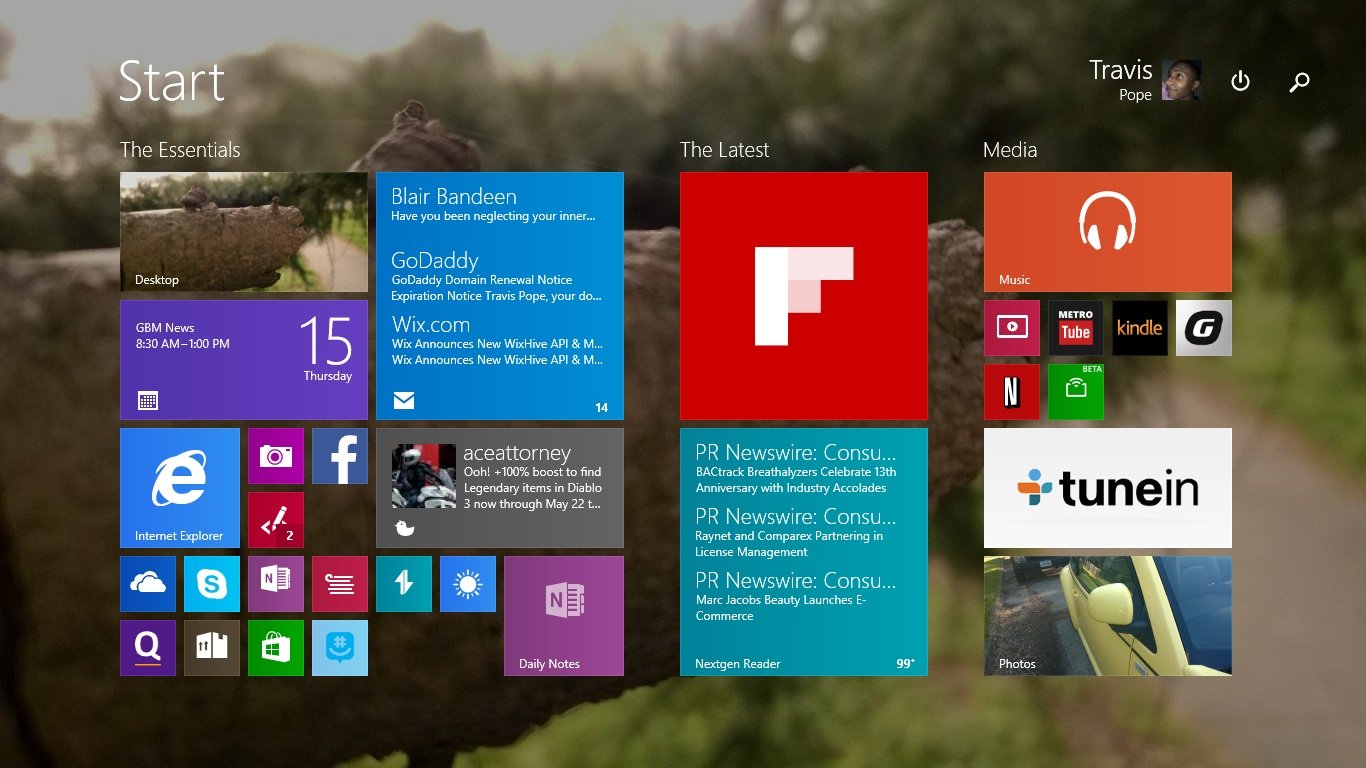Viewport: 1366px width, 768px height.
Task: Open the teal lightning bolt tile
Action: [x=404, y=584]
